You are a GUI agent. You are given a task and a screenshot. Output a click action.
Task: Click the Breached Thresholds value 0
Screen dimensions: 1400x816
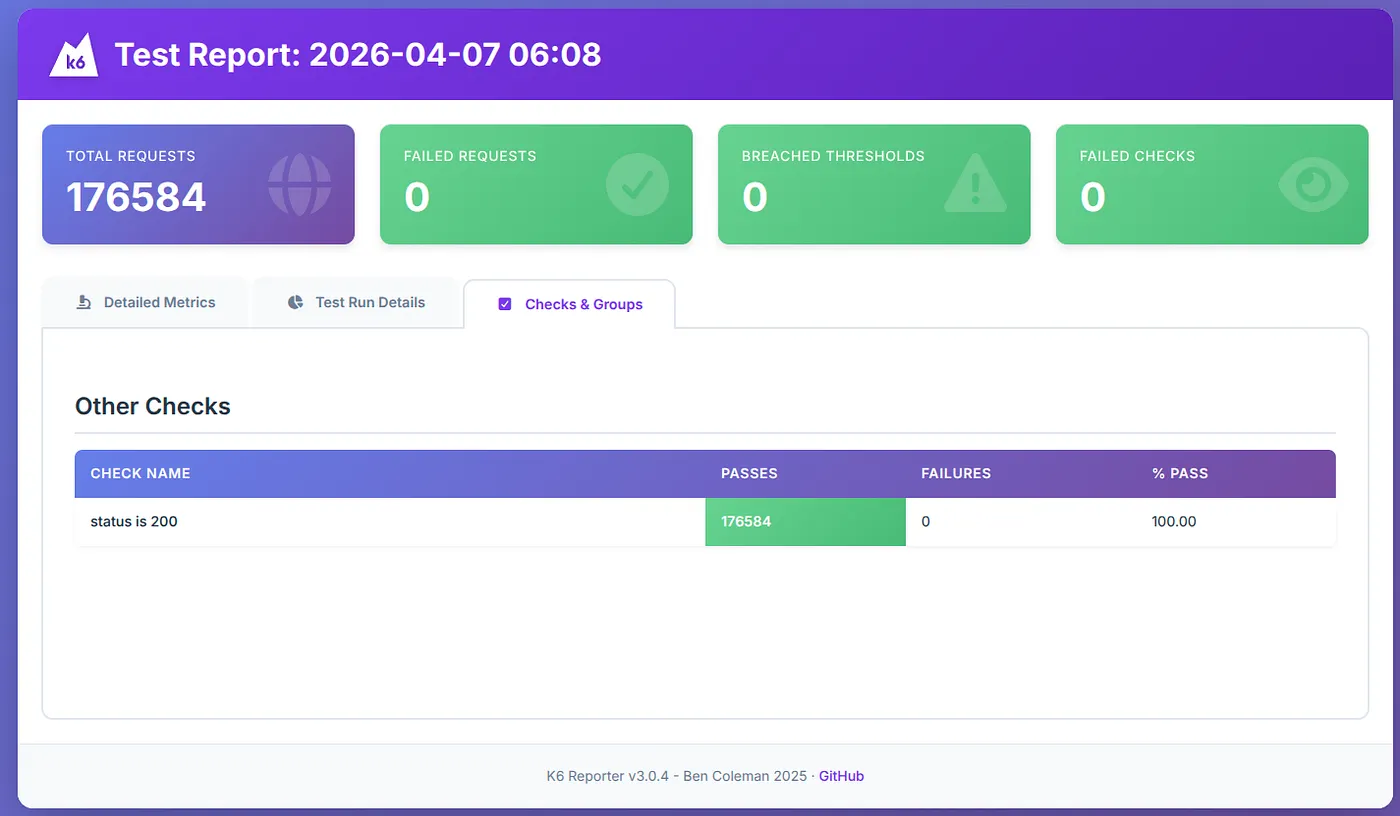[x=755, y=197]
